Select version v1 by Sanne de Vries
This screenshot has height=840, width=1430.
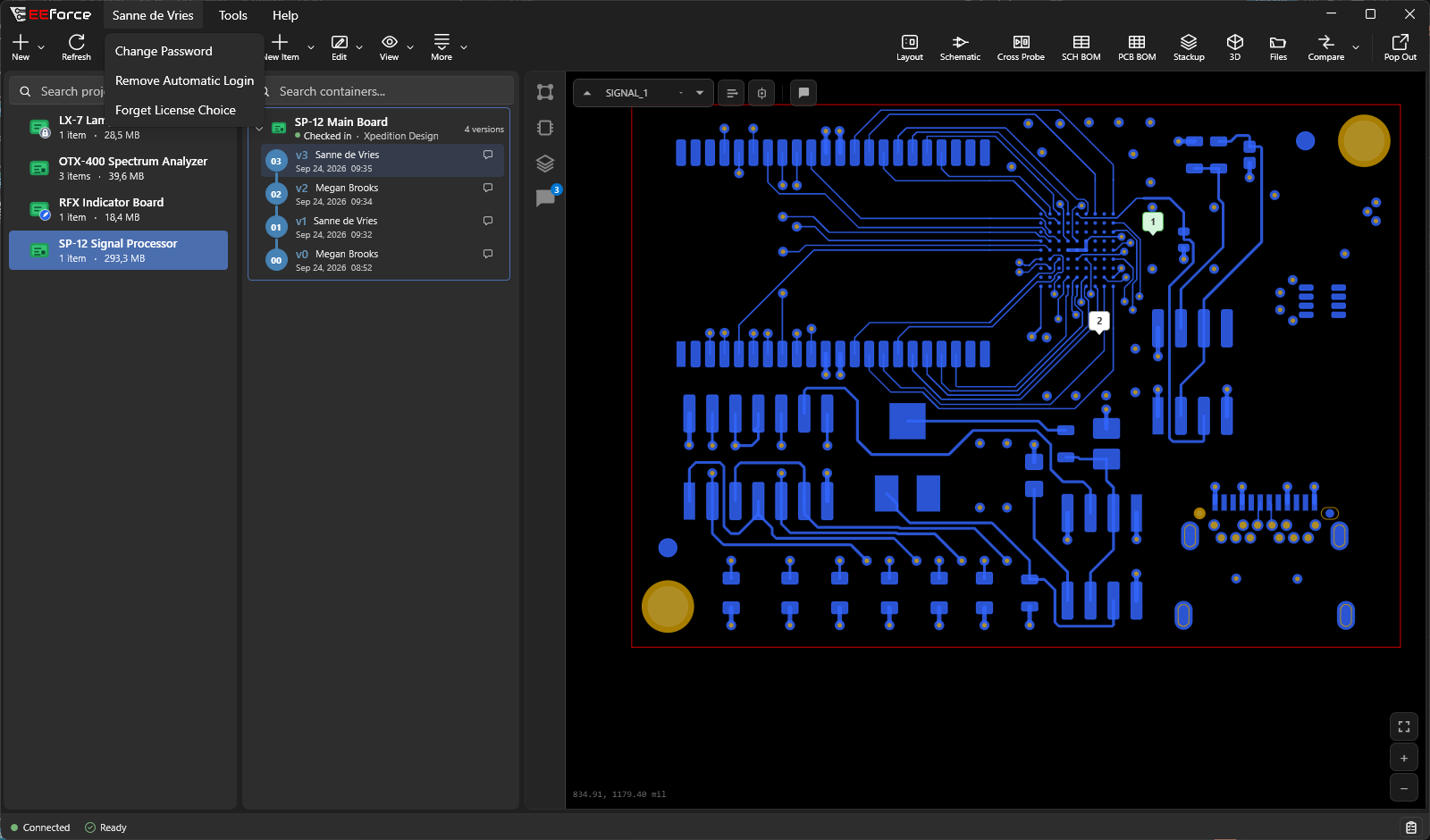click(383, 227)
